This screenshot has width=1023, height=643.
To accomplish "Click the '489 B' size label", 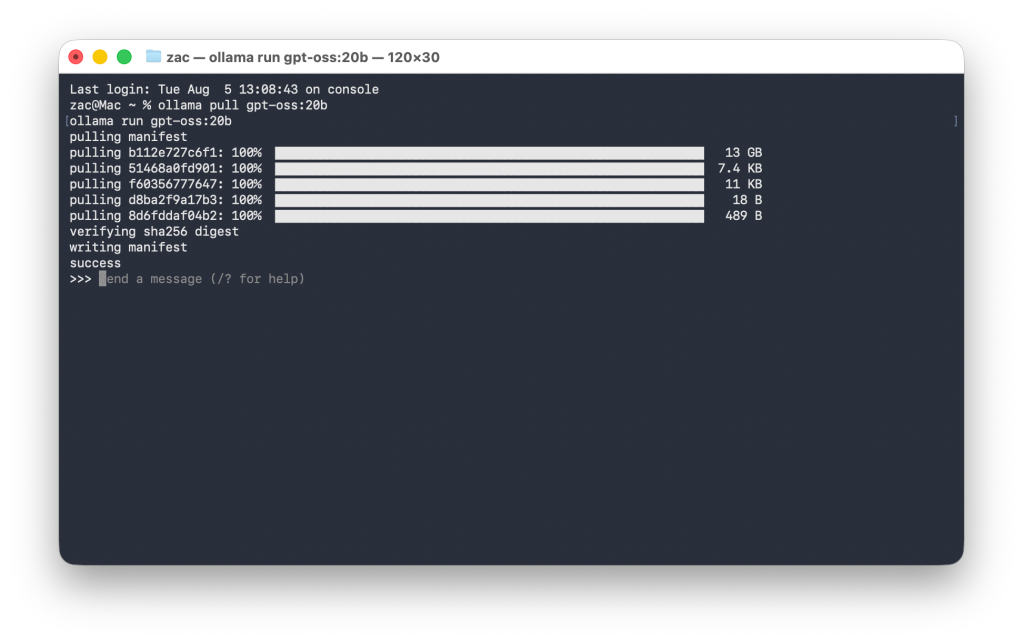I will (x=743, y=216).
